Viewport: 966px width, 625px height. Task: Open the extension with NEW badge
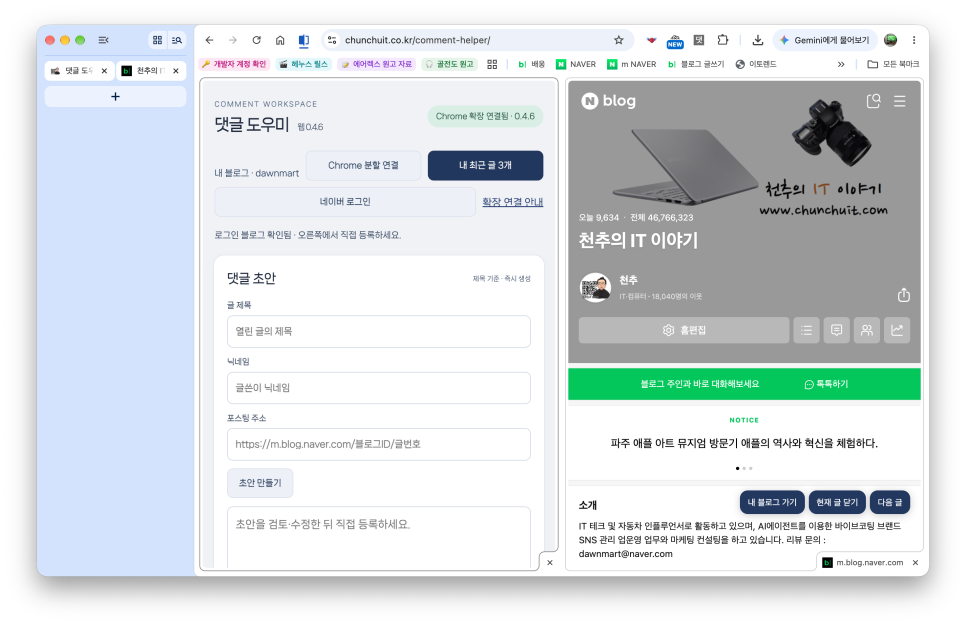(675, 41)
